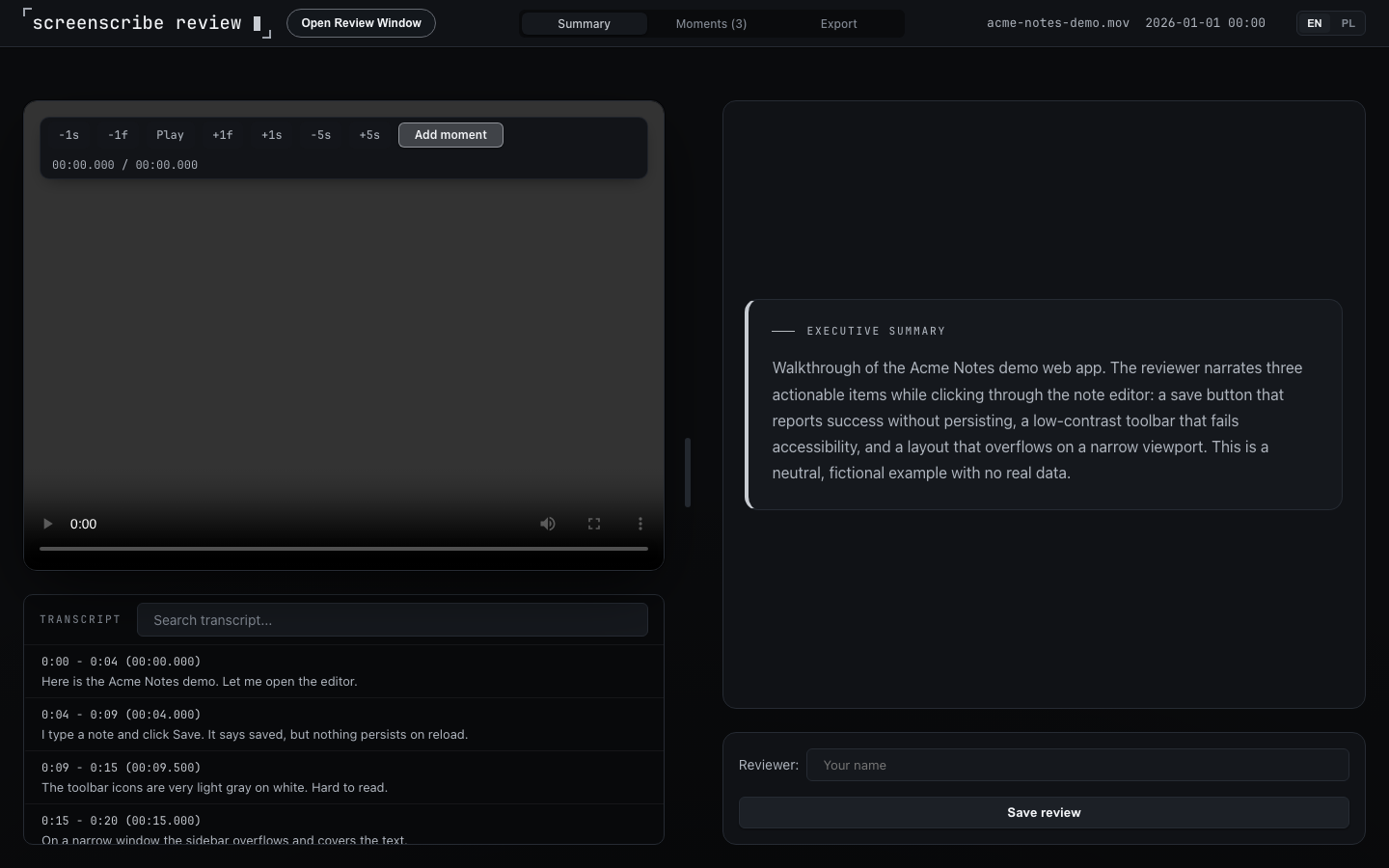Image resolution: width=1389 pixels, height=868 pixels.
Task: Click the timestamp '0:15 - 0:20 (00:15.000)'
Action: (x=121, y=821)
